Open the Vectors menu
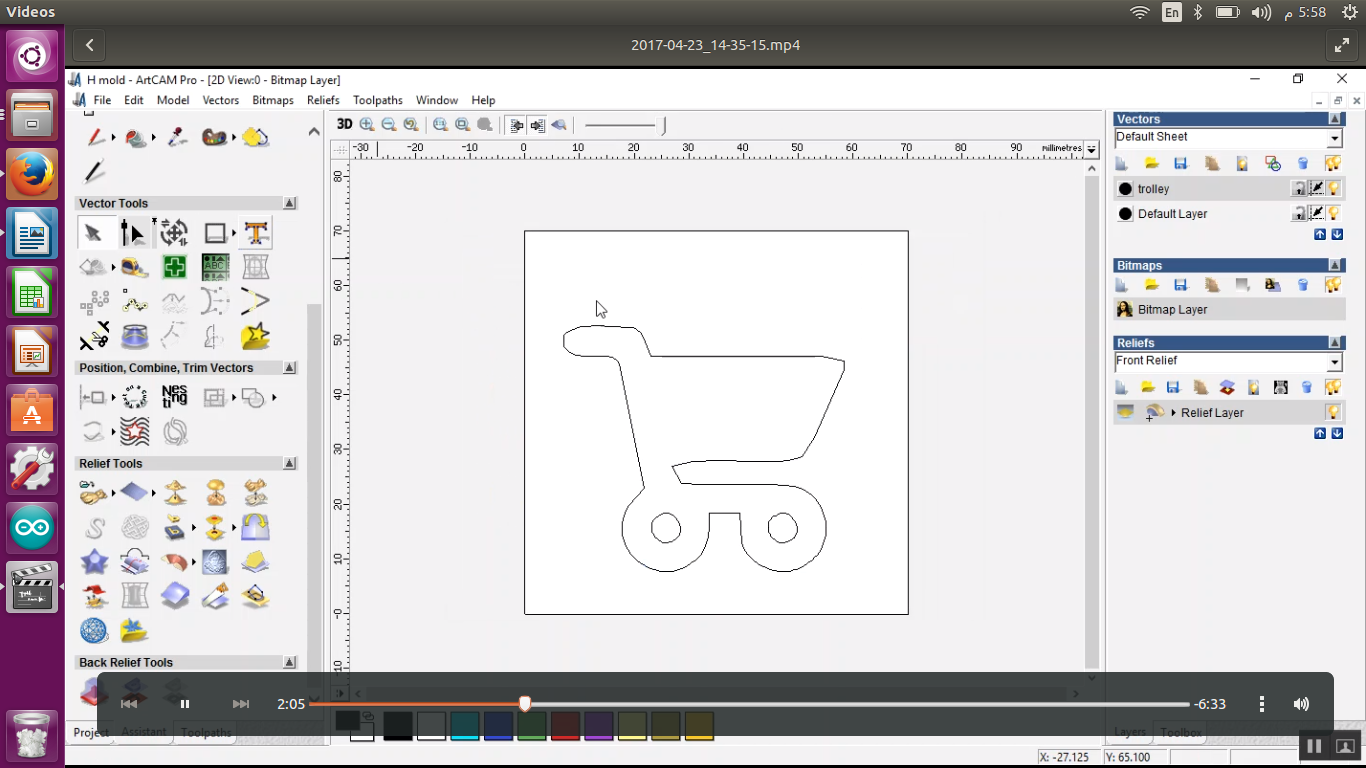This screenshot has width=1366, height=768. click(221, 100)
